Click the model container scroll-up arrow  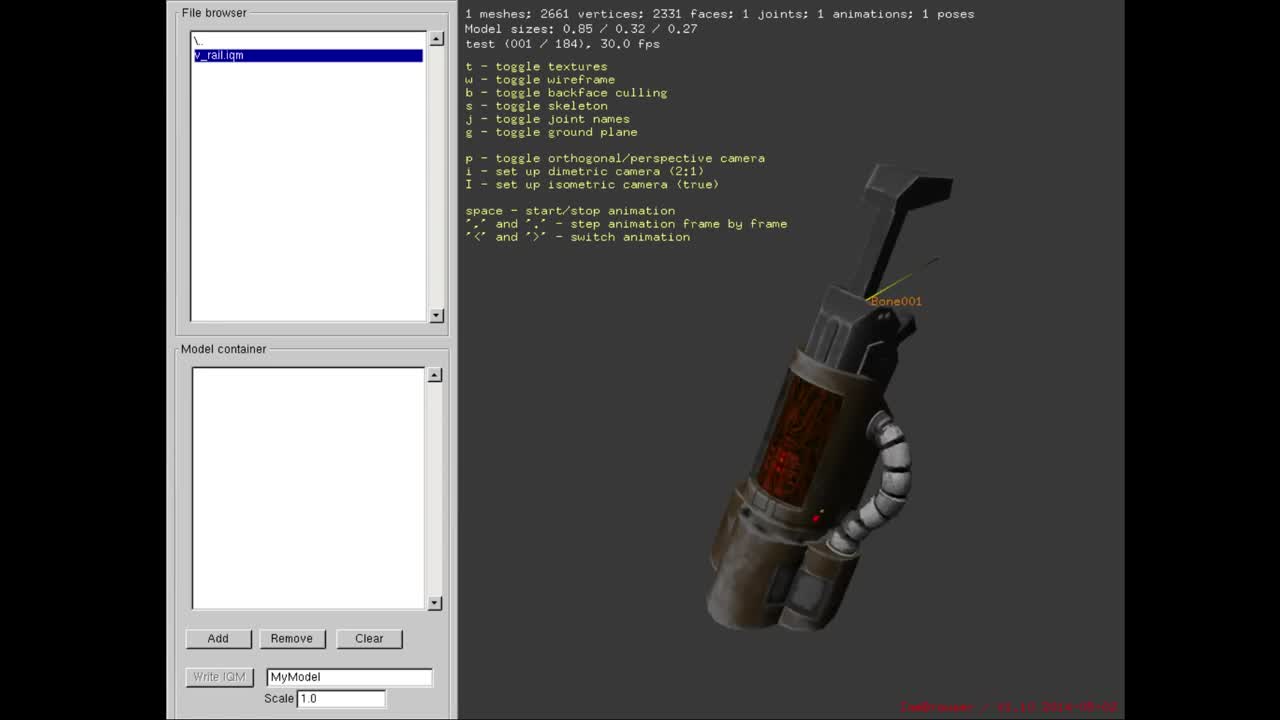coord(435,374)
